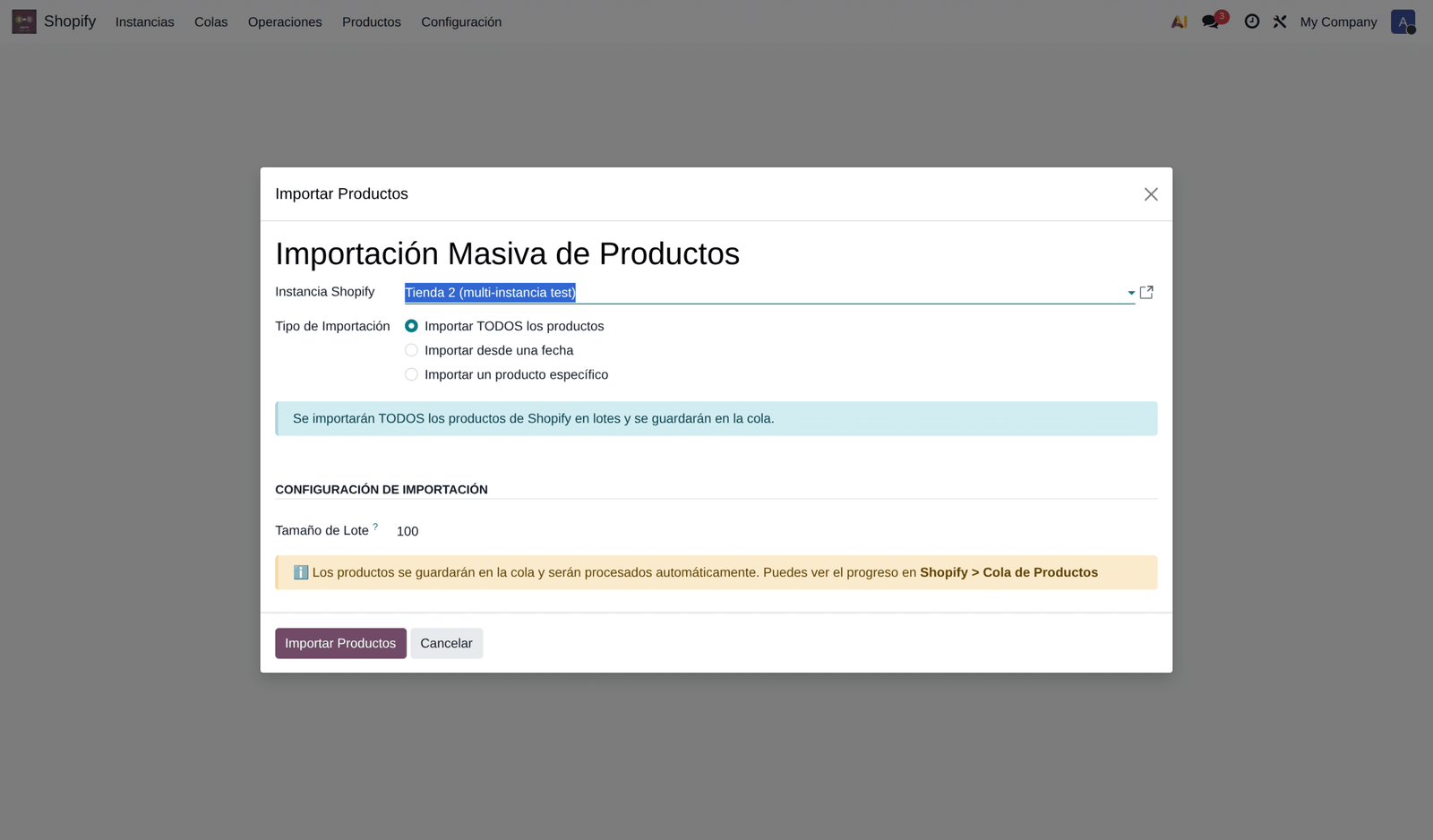Open the activities clock icon
Screen dimensions: 1433x840
click(x=1252, y=21)
